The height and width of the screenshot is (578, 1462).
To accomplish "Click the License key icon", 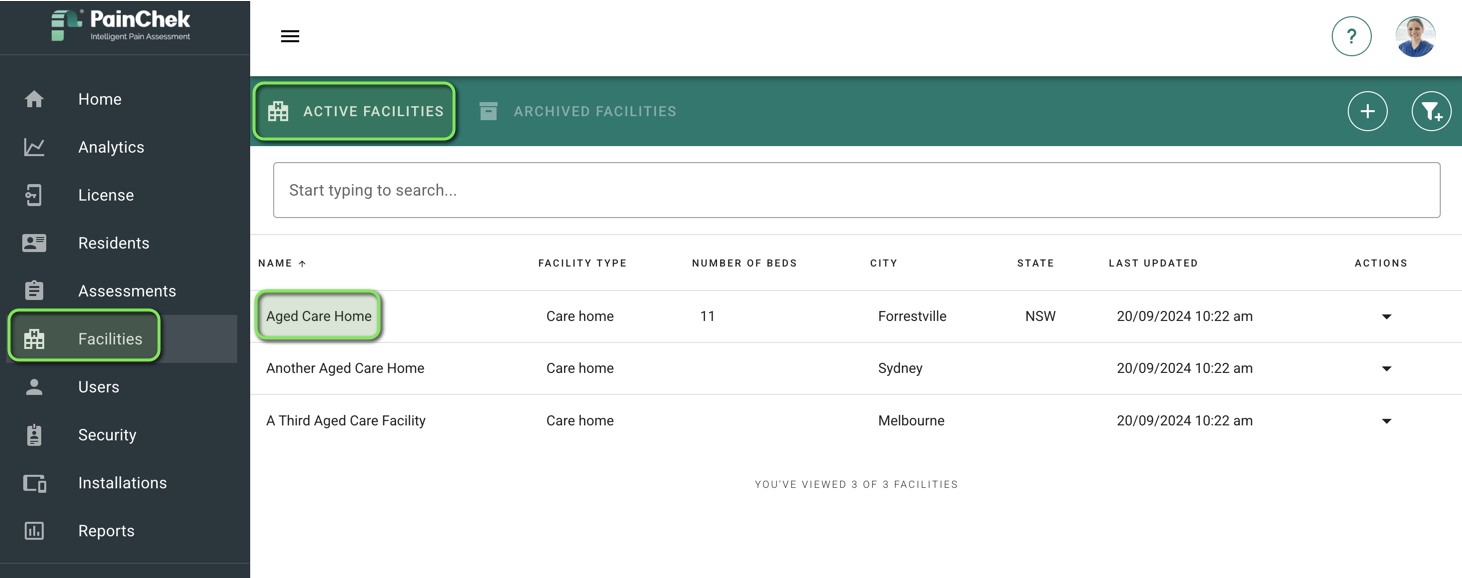I will 34,195.
